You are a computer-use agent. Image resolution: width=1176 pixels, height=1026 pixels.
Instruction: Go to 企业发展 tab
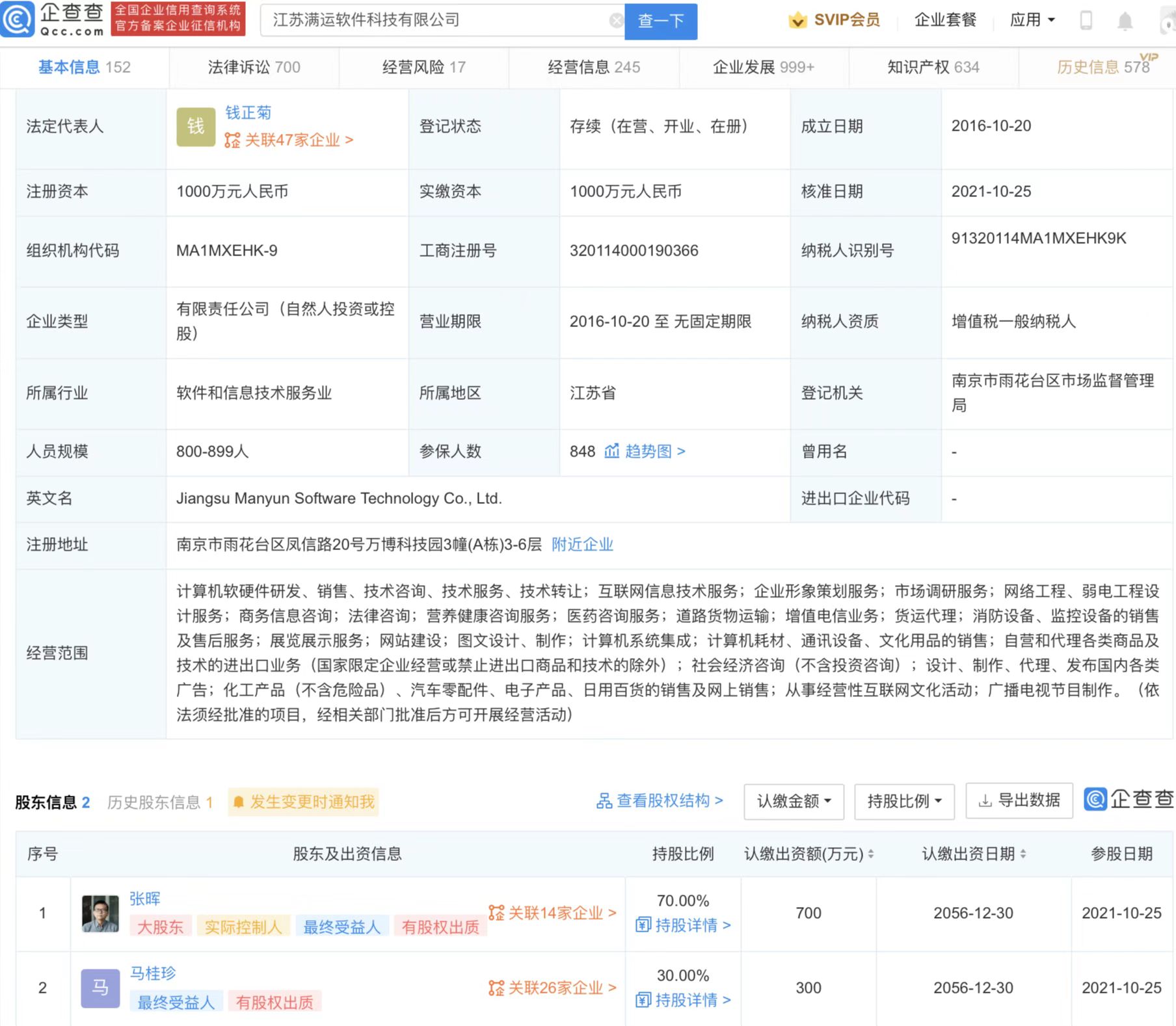pos(764,67)
